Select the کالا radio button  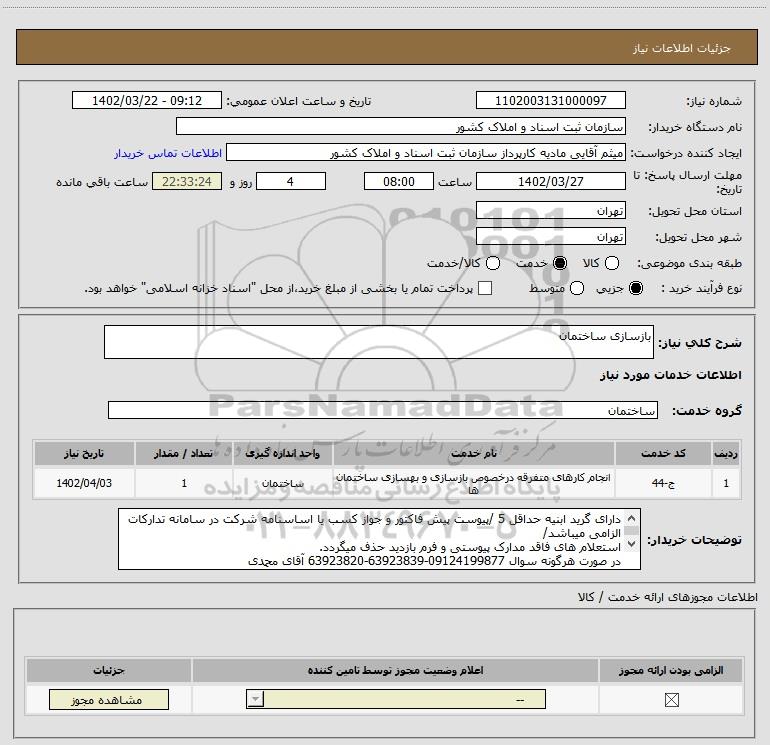(x=612, y=263)
